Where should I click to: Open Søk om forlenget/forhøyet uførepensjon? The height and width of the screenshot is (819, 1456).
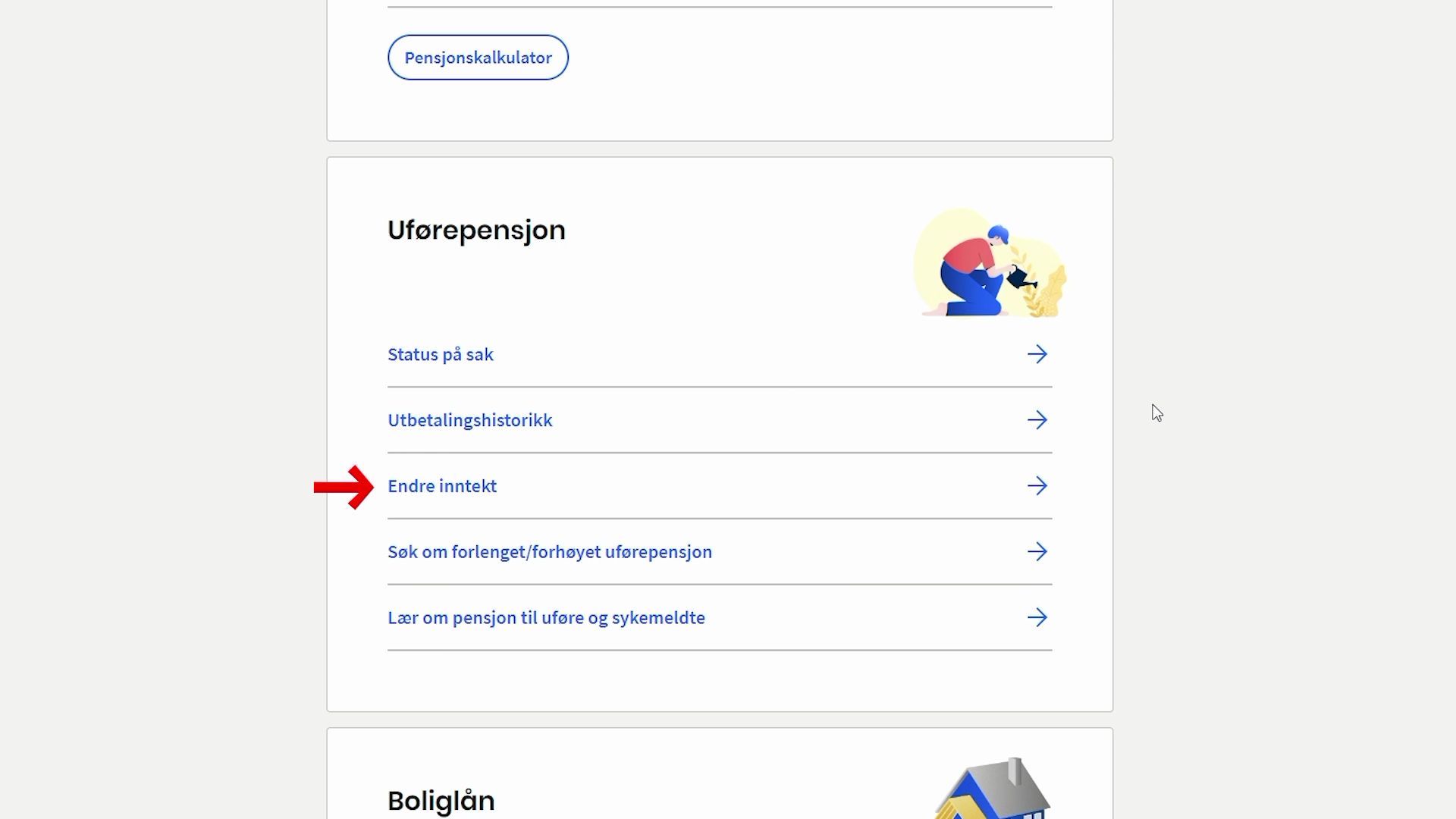(x=550, y=552)
